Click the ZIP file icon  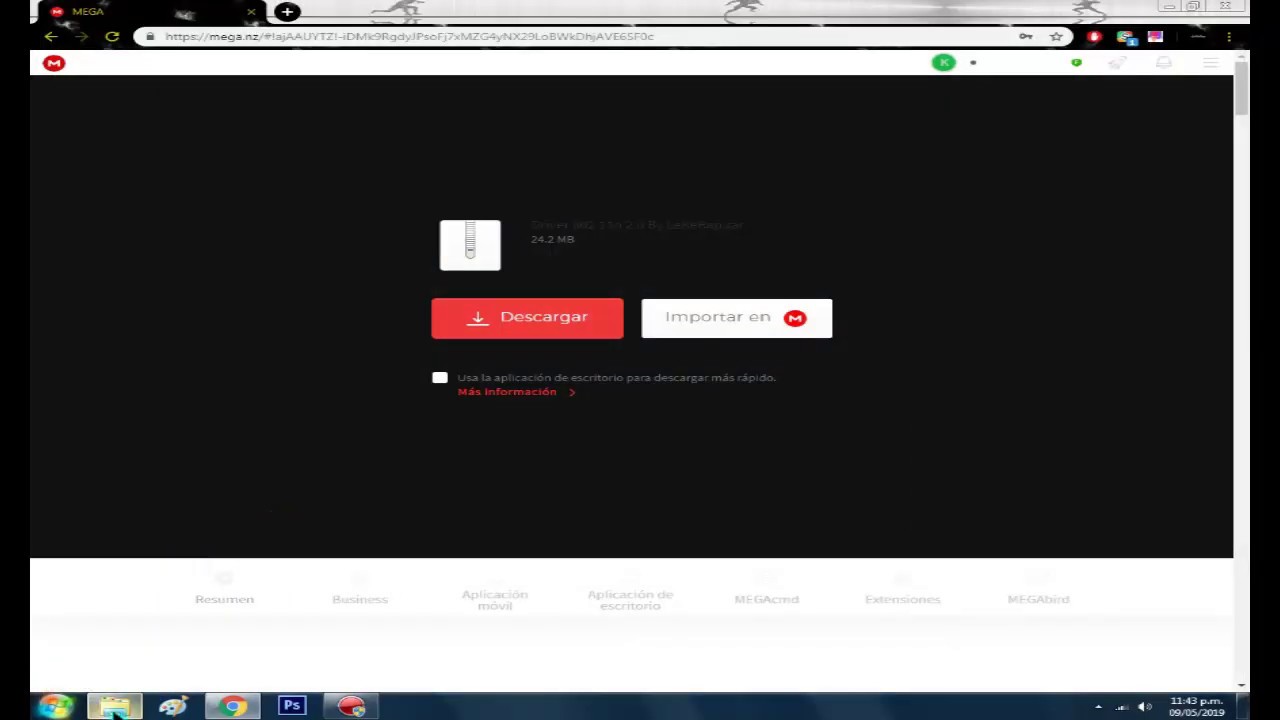[x=470, y=245]
